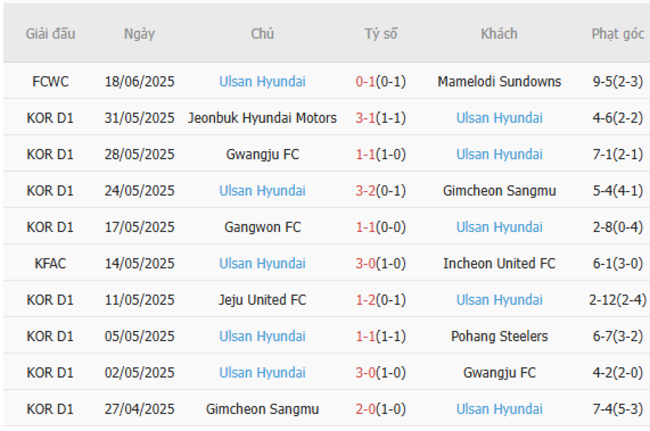This screenshot has height=431, width=650.
Task: Click the 3-1 score of the Jeonbuk match
Action: (365, 118)
